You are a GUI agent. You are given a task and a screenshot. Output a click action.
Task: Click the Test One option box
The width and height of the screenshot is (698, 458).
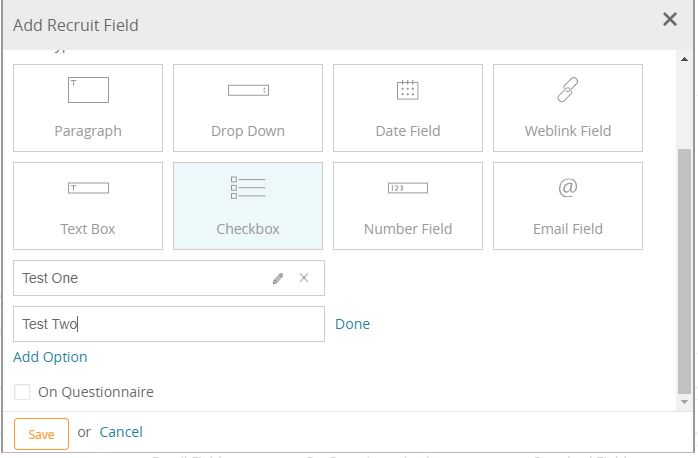point(169,278)
